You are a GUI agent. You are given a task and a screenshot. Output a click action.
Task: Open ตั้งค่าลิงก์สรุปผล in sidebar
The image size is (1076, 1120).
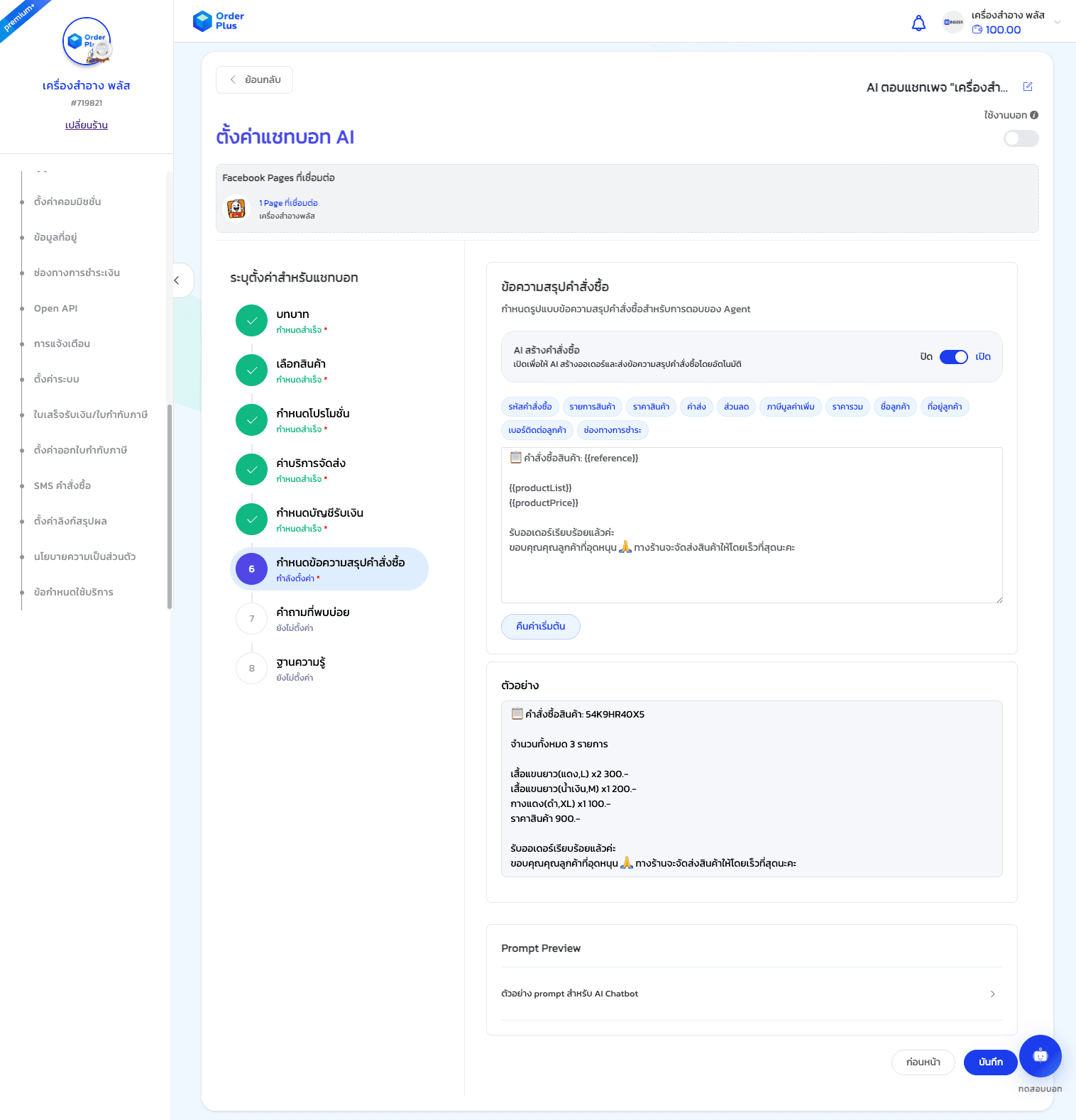coord(70,521)
